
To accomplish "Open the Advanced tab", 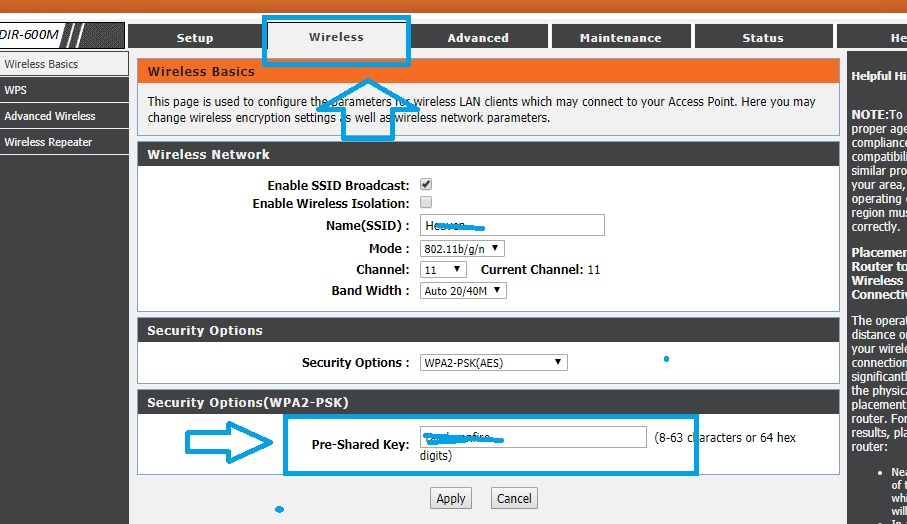I will 478,37.
